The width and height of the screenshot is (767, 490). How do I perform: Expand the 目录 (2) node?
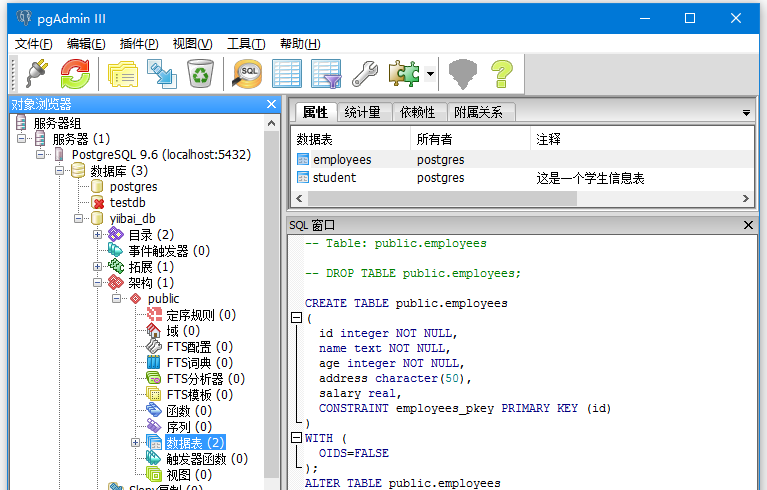click(97, 235)
